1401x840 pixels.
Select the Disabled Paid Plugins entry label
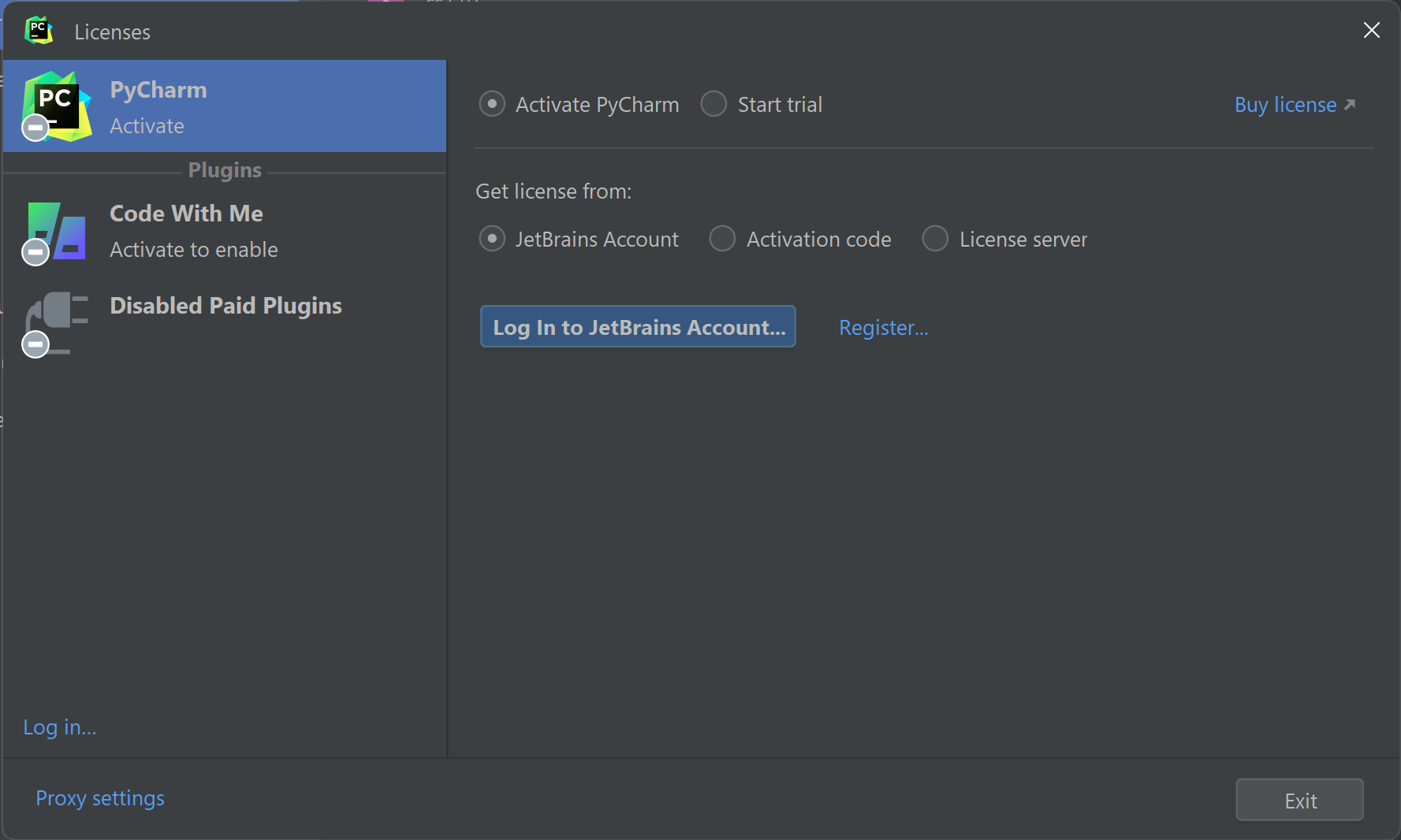[x=226, y=306]
